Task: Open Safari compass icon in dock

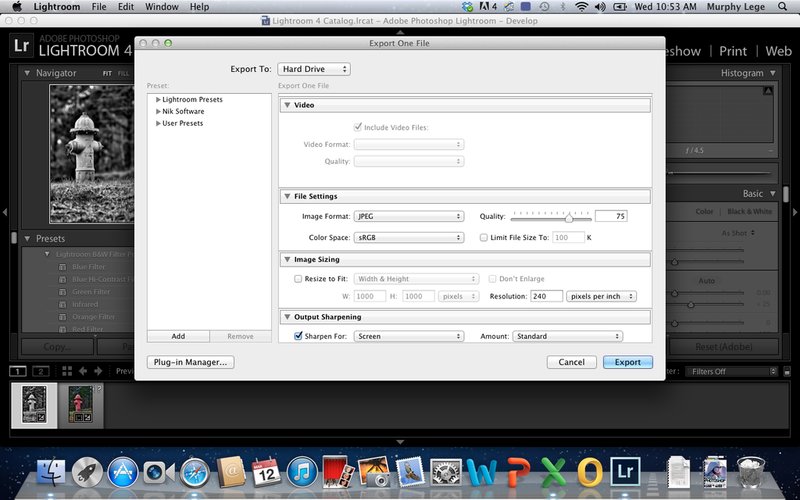Action: [194, 472]
